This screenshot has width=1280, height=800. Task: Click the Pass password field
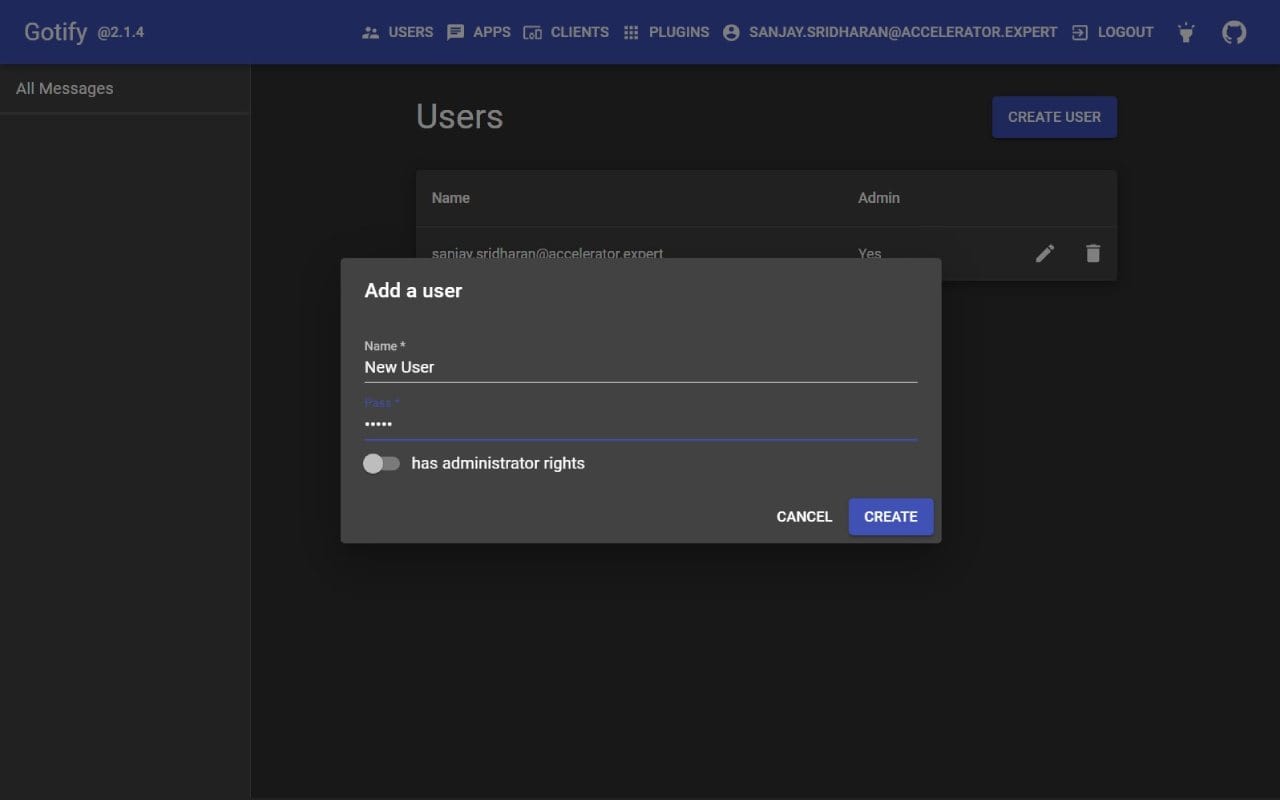pos(640,423)
